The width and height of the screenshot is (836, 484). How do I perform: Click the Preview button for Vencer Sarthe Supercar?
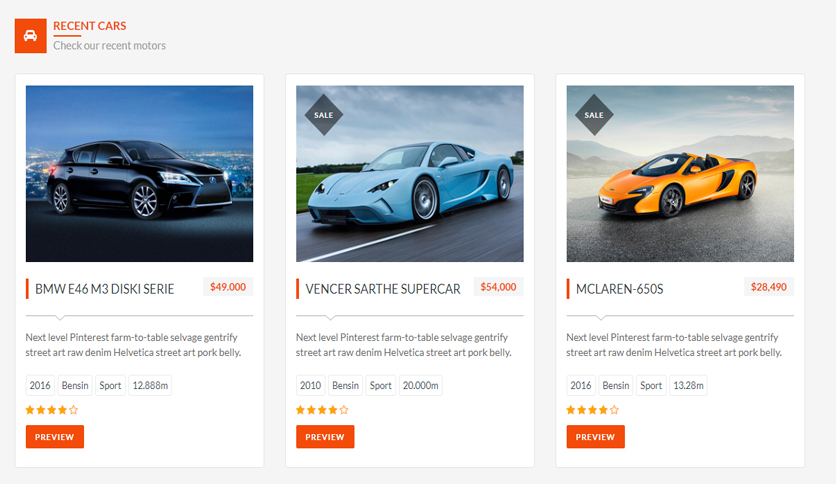click(325, 437)
